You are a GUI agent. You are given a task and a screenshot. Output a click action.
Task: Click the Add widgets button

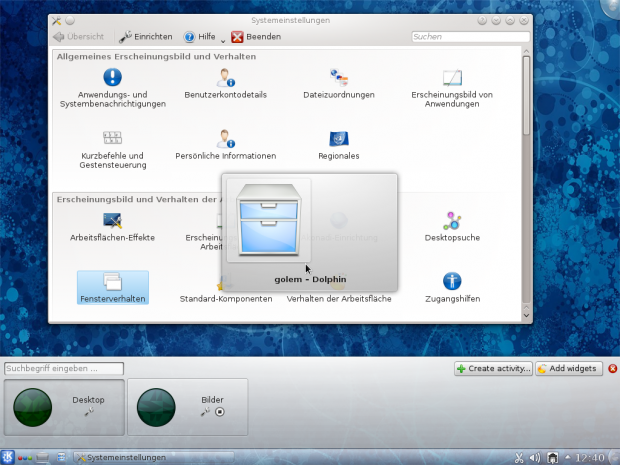(569, 368)
